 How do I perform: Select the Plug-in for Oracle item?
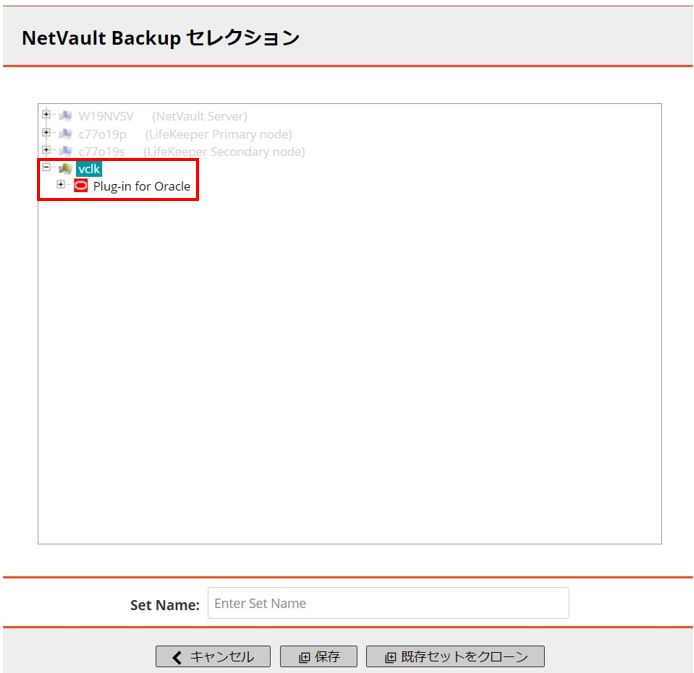click(142, 186)
